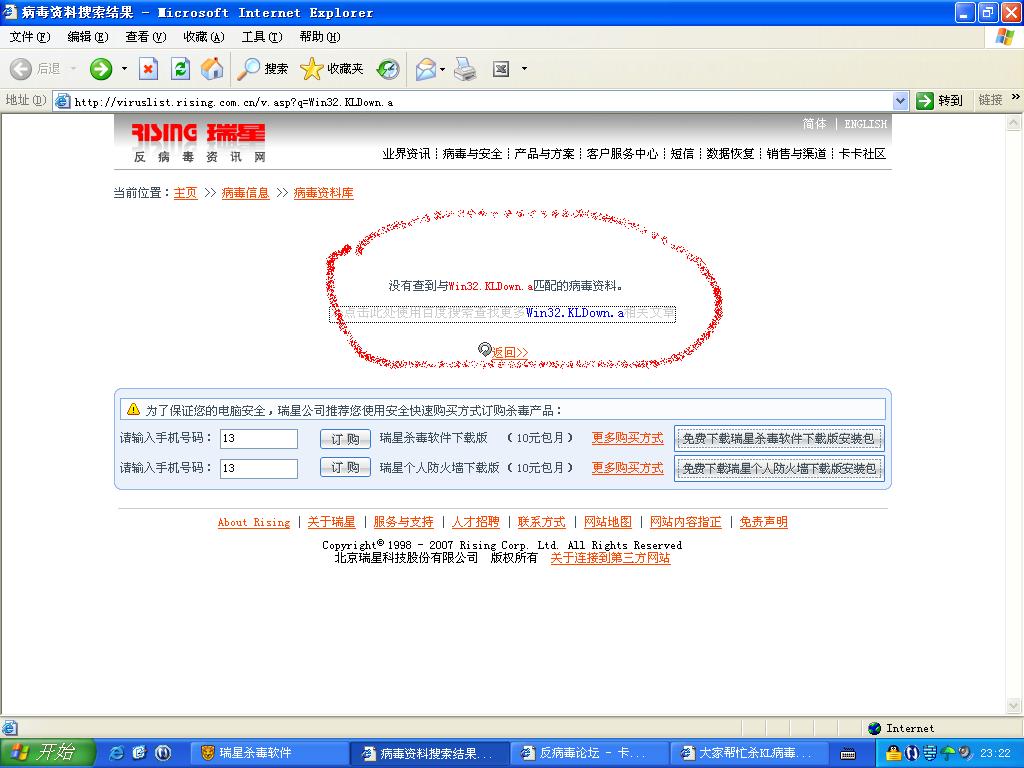1024x768 pixels.
Task: Click 更多购买方式 link for firewall row
Action: (628, 468)
